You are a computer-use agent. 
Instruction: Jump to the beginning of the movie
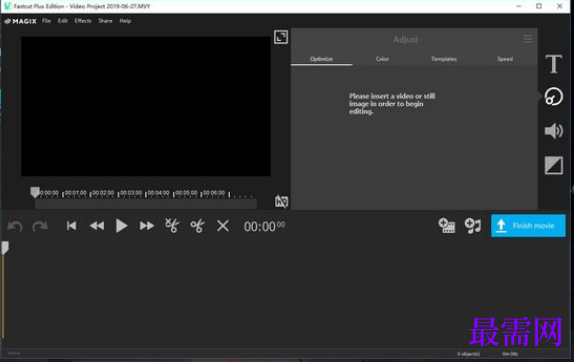[72, 226]
